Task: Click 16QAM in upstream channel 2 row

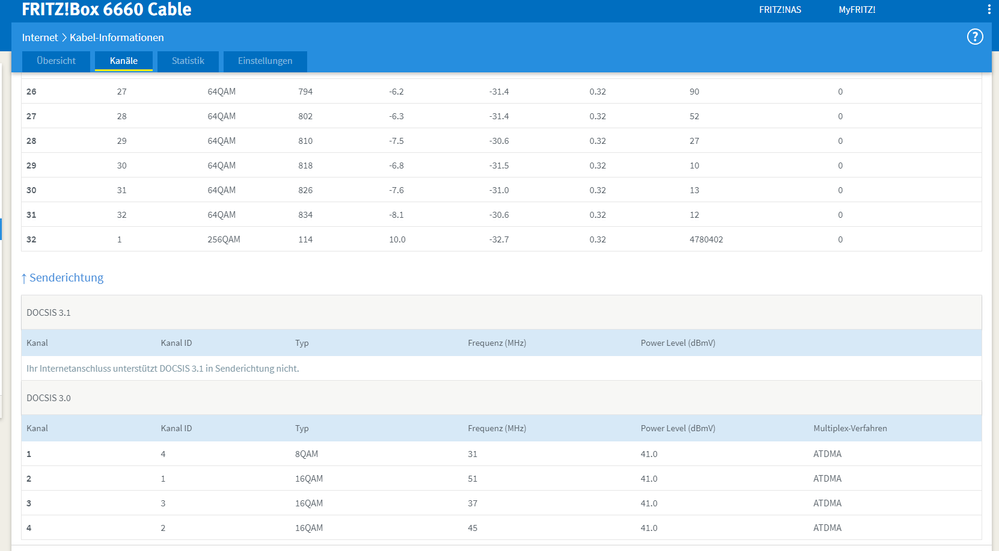Action: (x=309, y=479)
